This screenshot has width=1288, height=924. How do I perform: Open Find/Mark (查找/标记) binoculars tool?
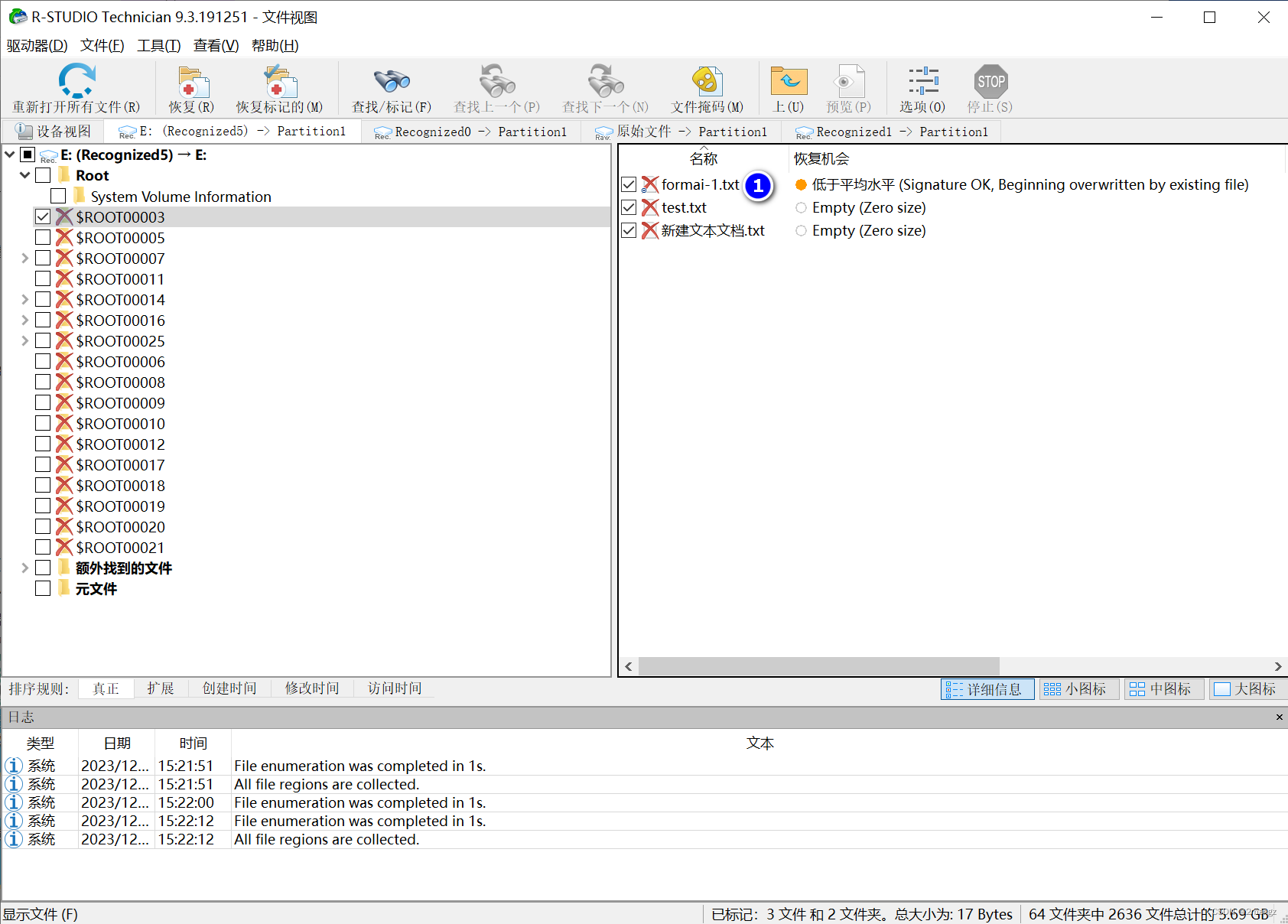(392, 81)
